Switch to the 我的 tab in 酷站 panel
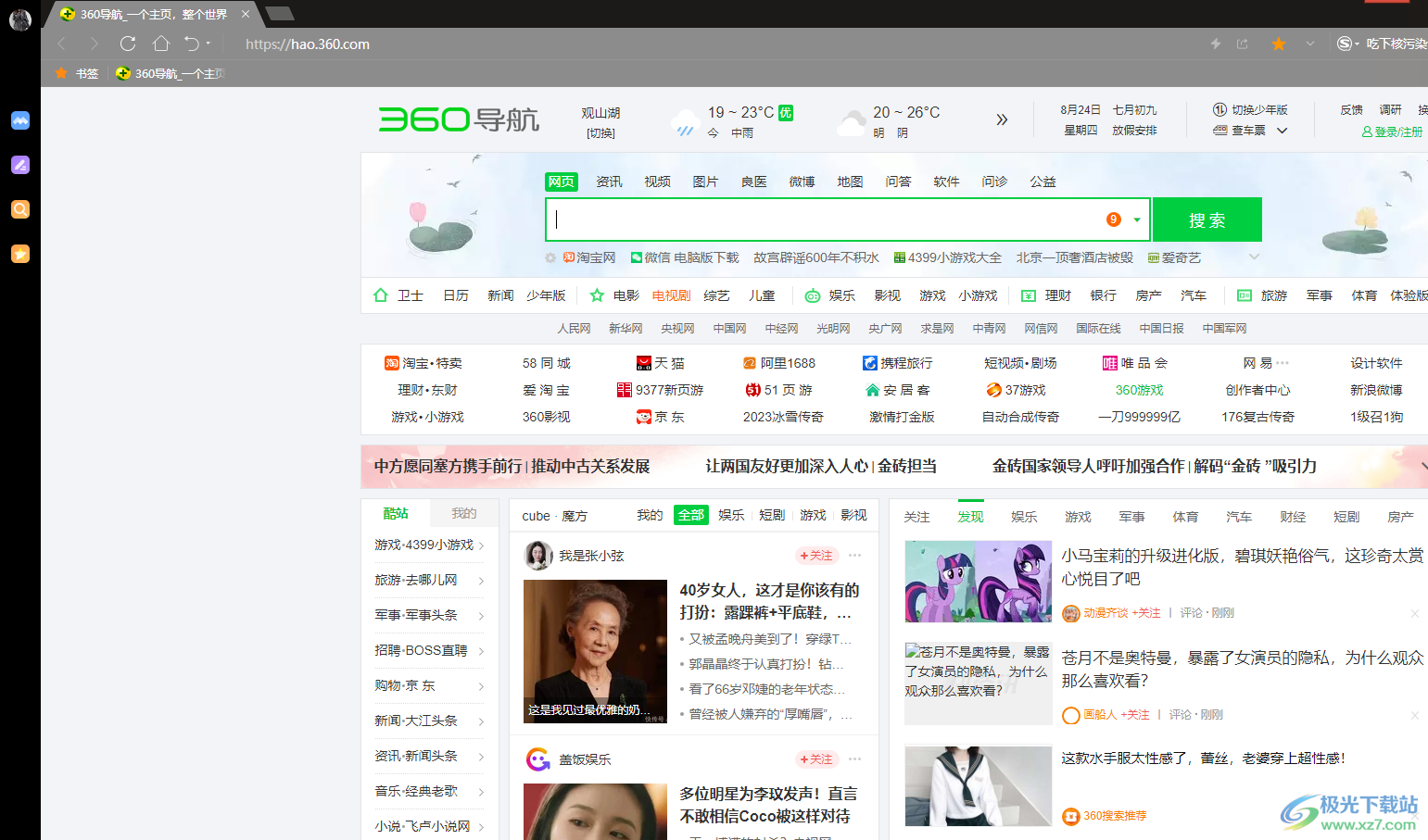 click(463, 513)
